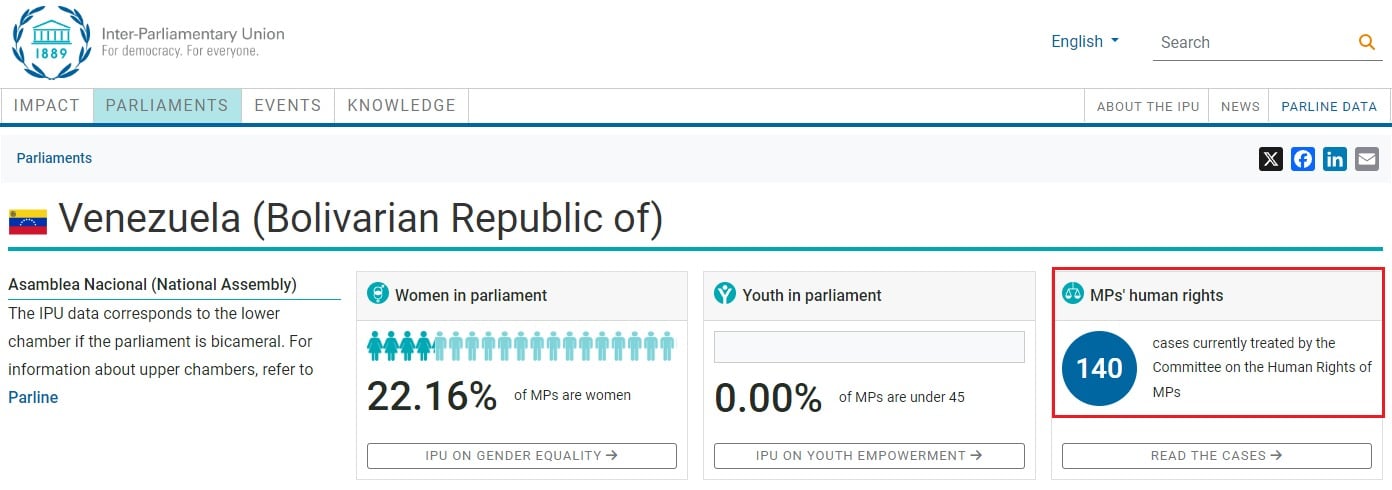
Task: Click the search magnifier icon
Action: pos(1367,42)
